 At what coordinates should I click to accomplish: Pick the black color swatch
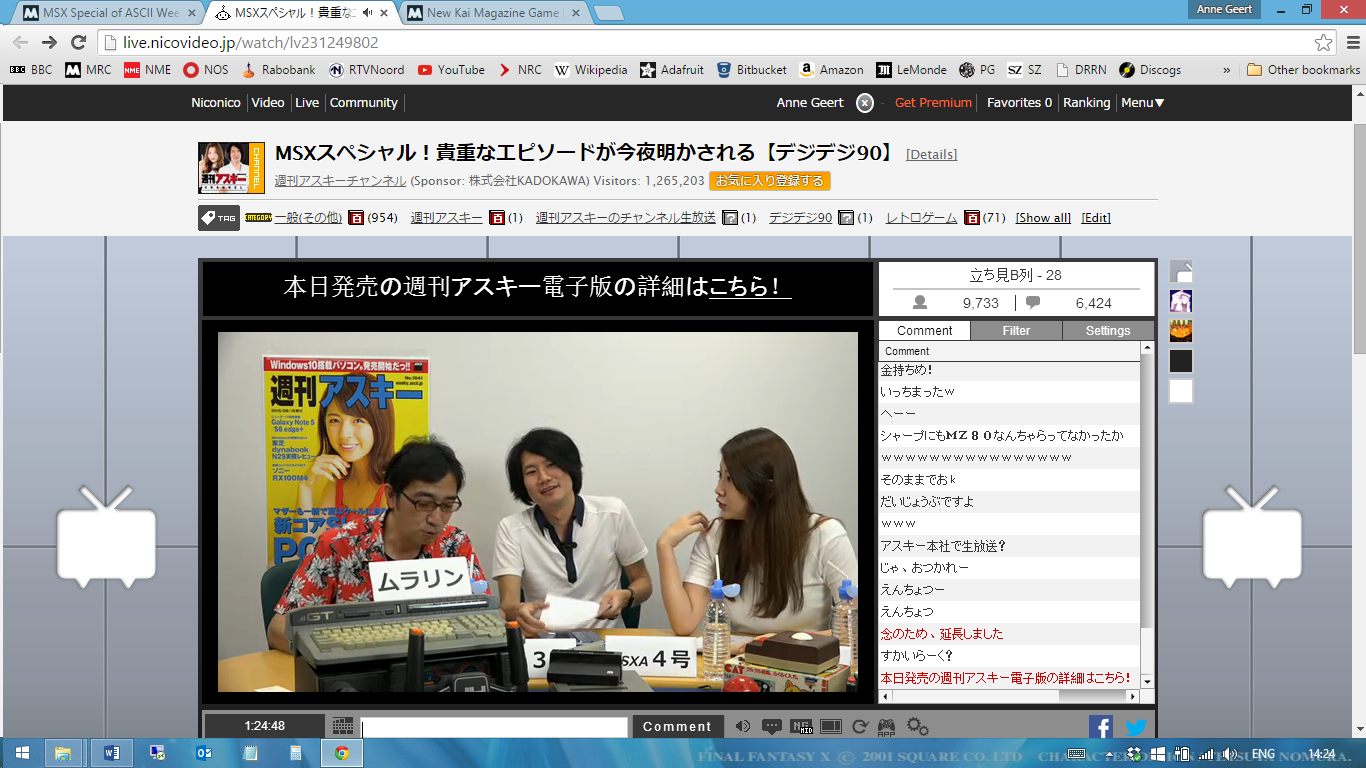[1181, 361]
